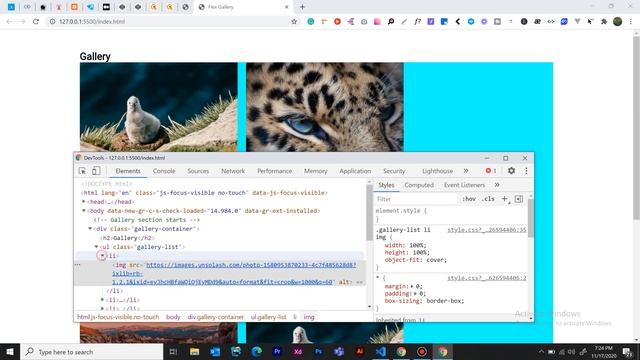The height and width of the screenshot is (360, 640).
Task: Toggle the computed styles sidebar pane
Action: [x=519, y=199]
